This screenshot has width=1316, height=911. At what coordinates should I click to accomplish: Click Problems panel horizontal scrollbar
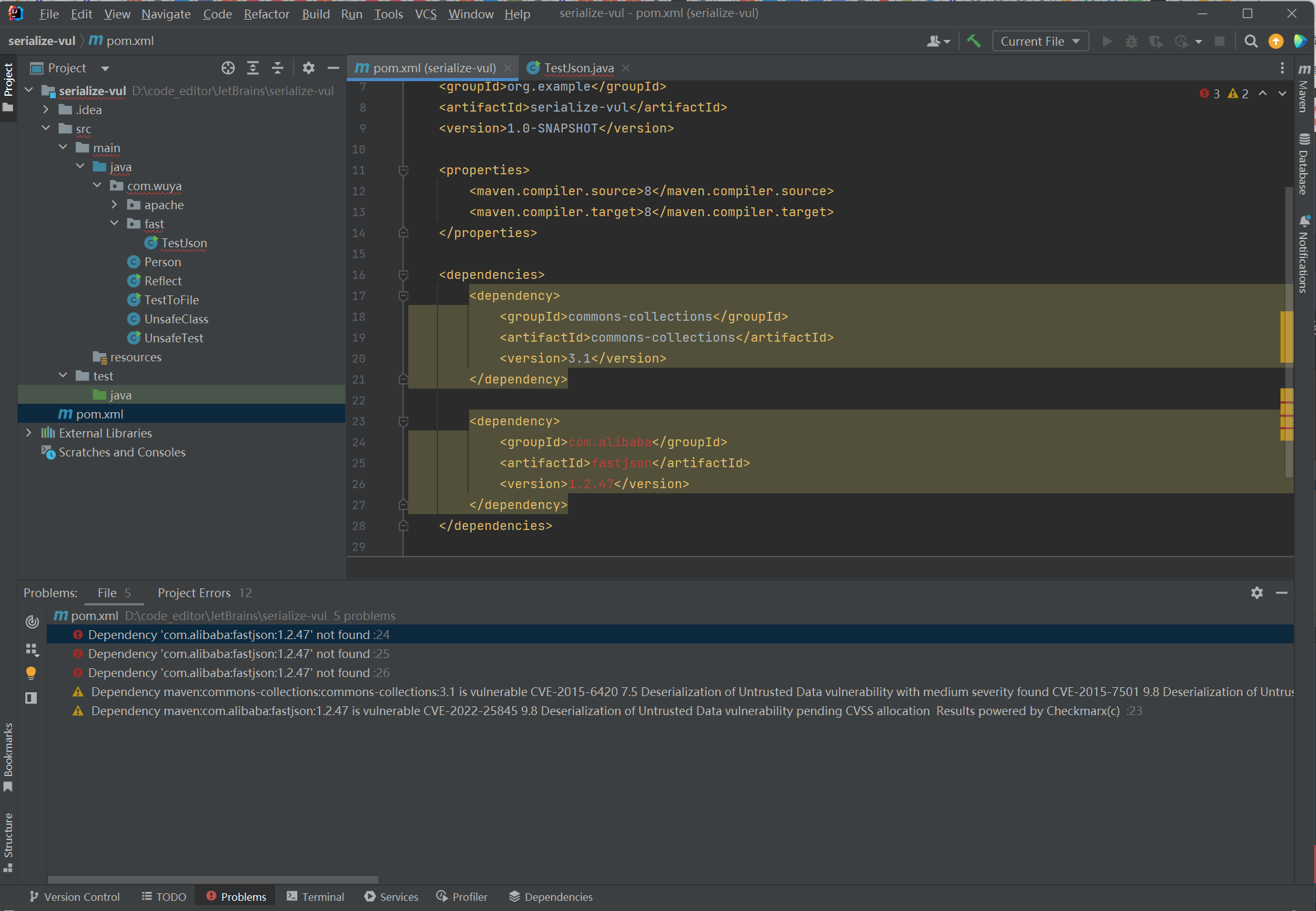(213, 879)
